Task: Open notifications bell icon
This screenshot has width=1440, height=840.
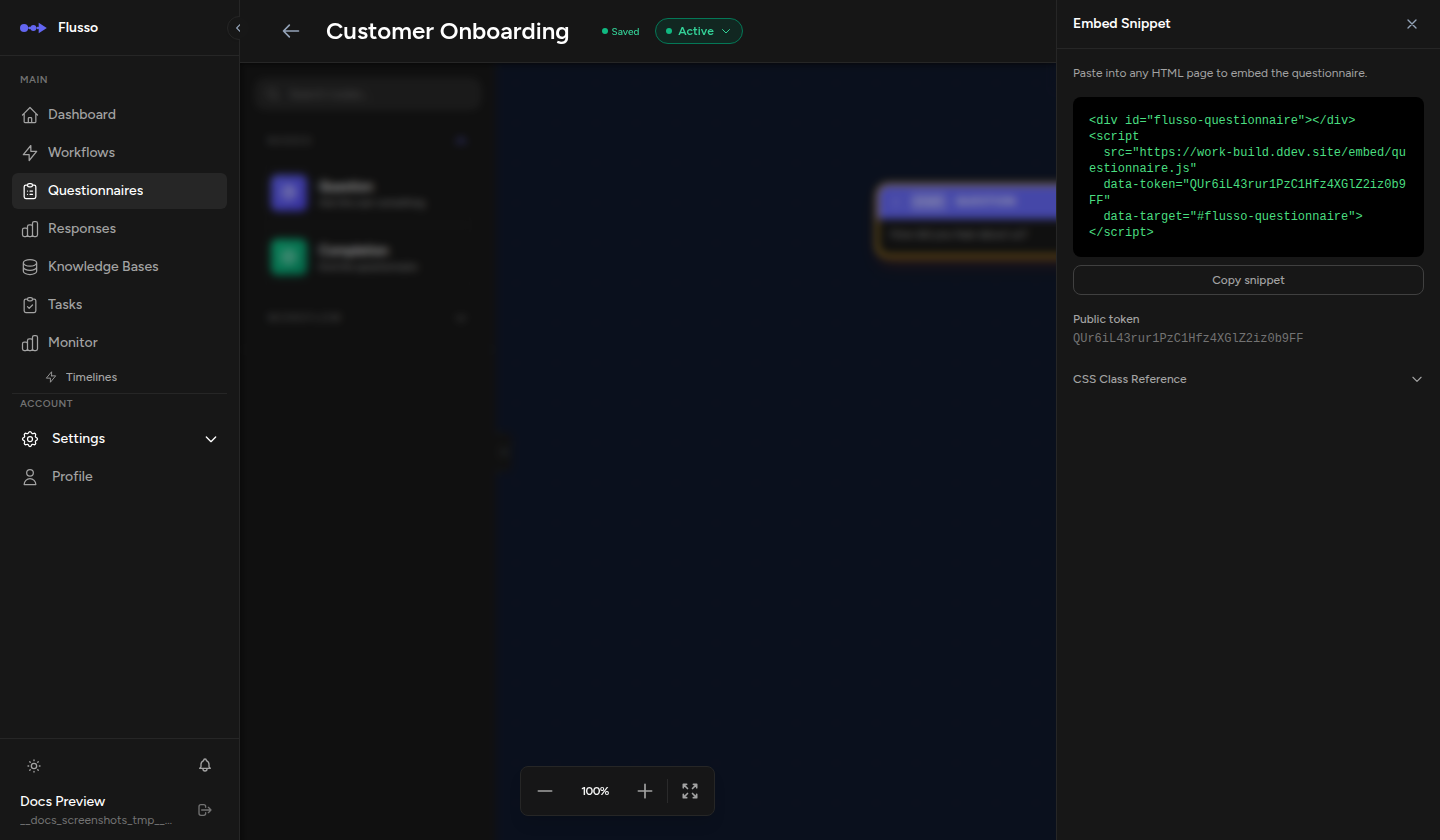Action: coord(205,765)
